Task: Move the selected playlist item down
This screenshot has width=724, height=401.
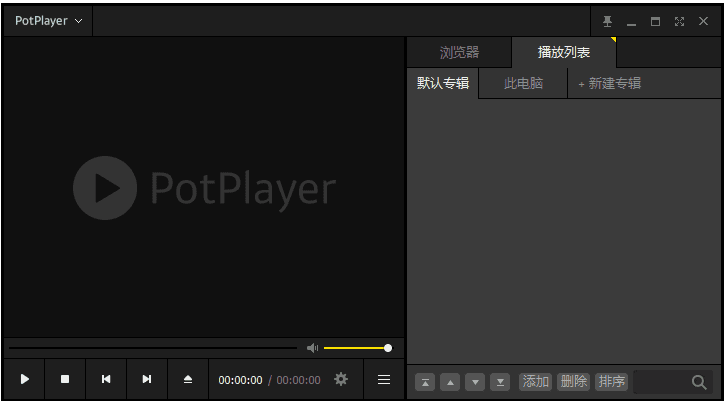Action: 475,382
